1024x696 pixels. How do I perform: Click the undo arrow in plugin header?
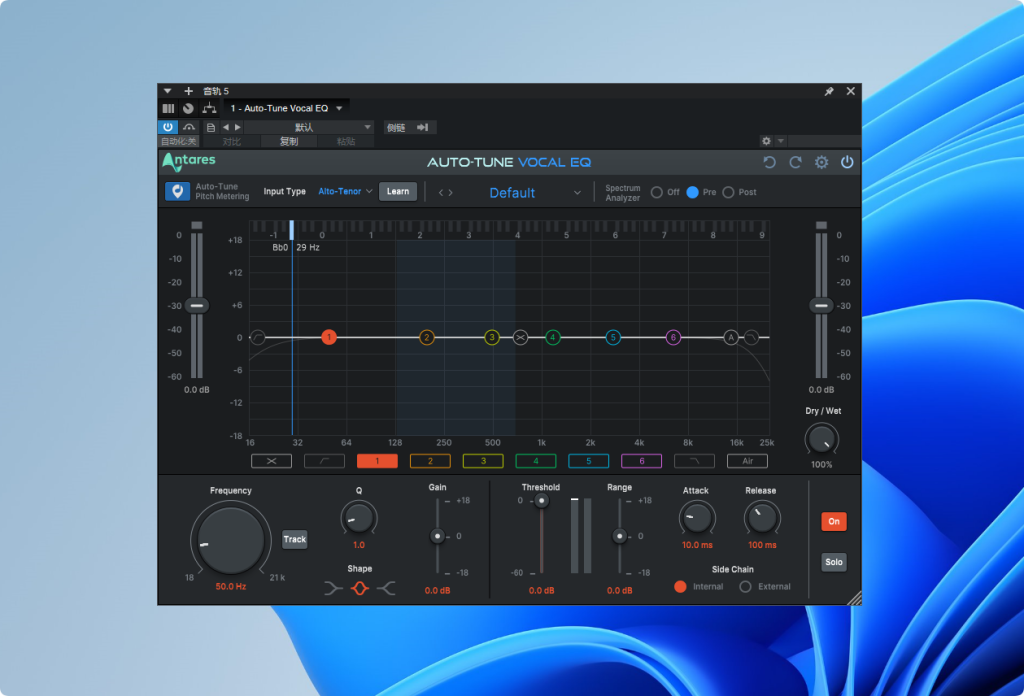(x=769, y=163)
